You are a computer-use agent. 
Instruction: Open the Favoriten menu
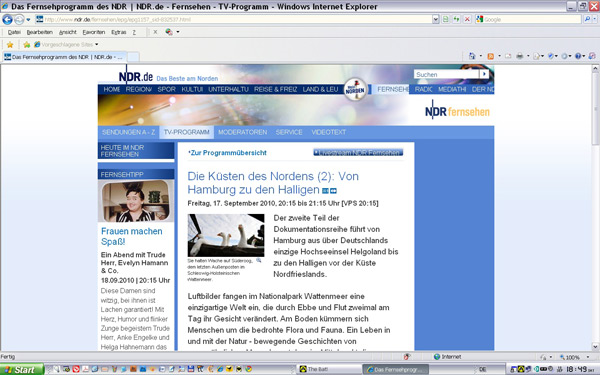[94, 32]
